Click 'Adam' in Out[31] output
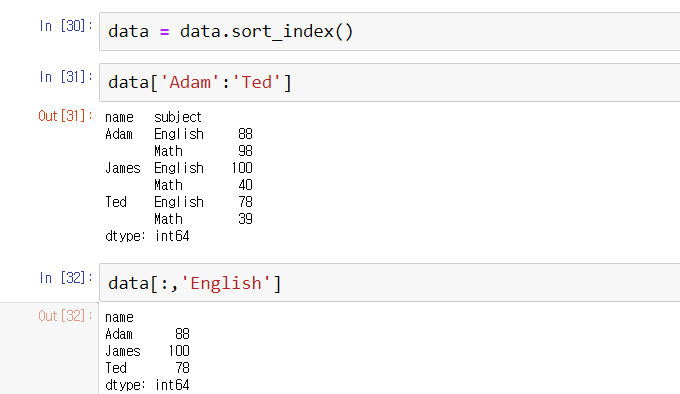Image resolution: width=680 pixels, height=394 pixels. tap(119, 134)
